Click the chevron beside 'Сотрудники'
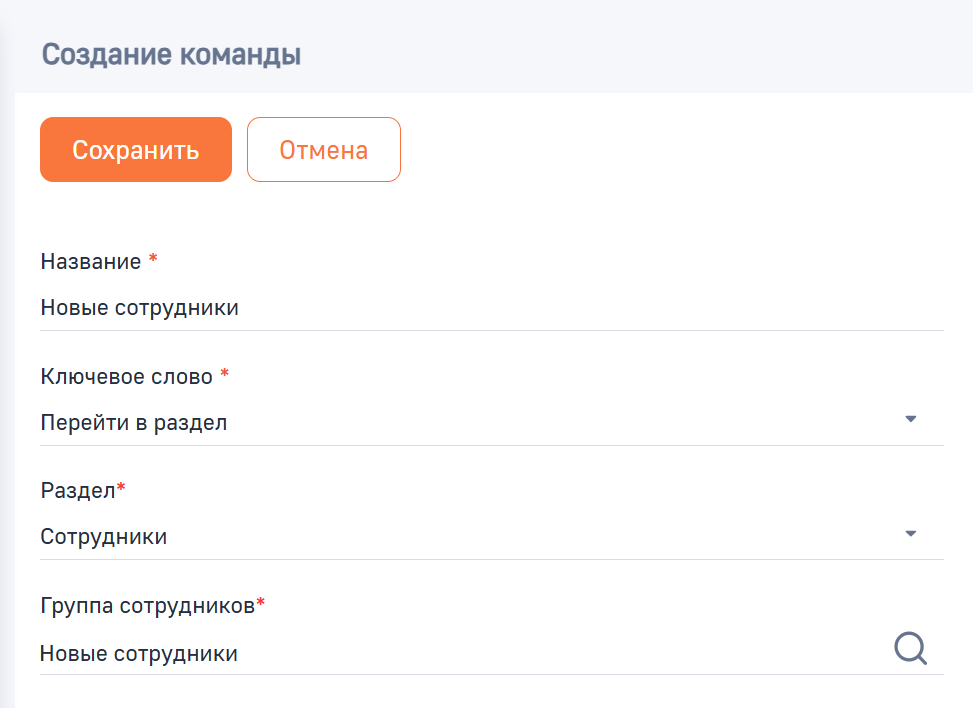Viewport: 973px width, 708px height. pyautogui.click(x=911, y=533)
